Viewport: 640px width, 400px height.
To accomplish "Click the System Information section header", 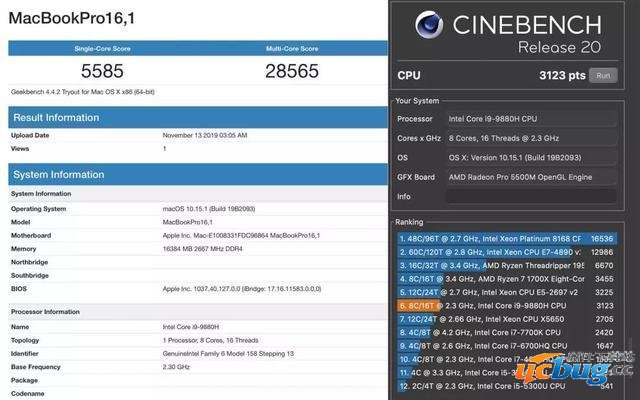I will [58, 175].
